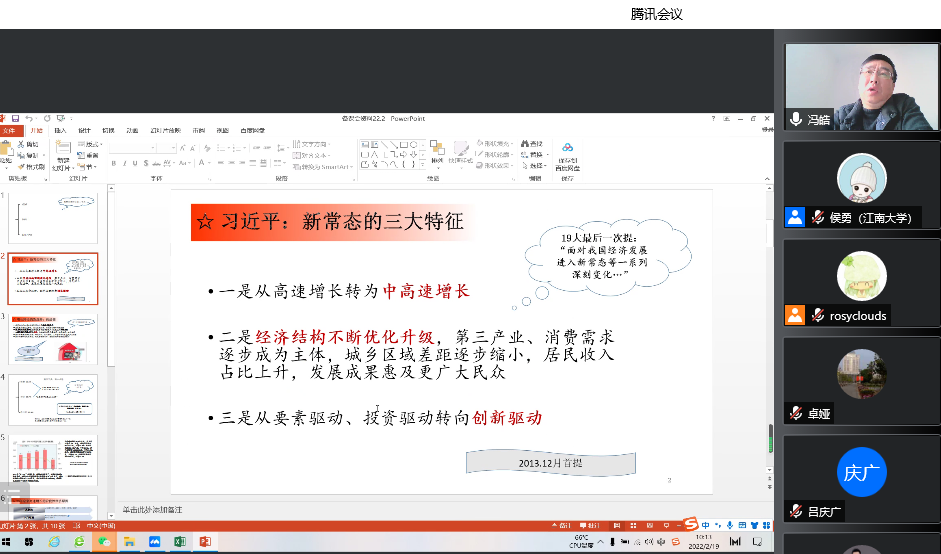Open the font color picker

pyautogui.click(x=202, y=162)
